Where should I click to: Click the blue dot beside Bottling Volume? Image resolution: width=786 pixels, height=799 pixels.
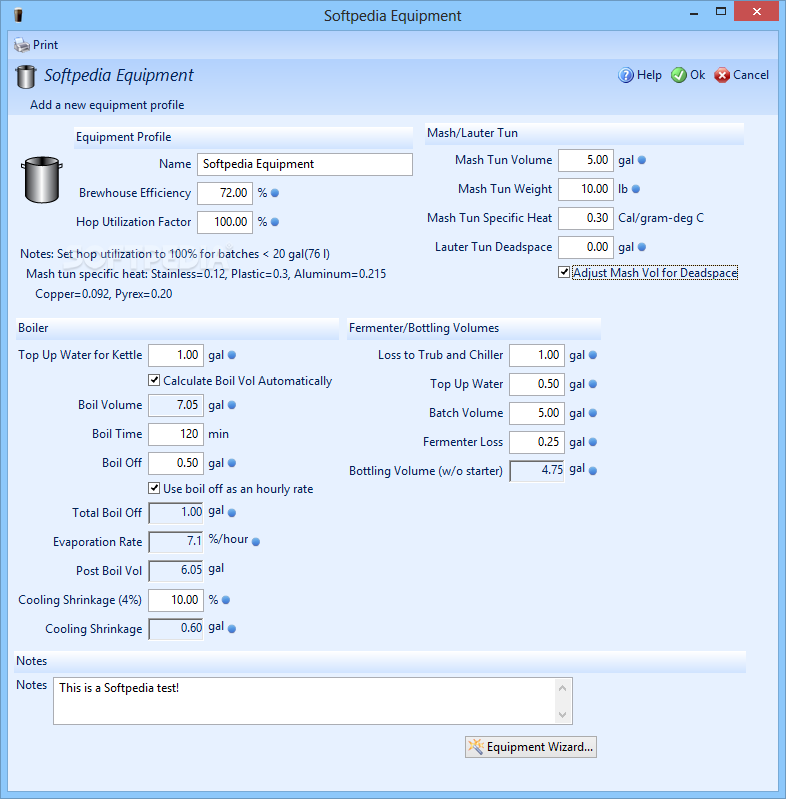593,471
